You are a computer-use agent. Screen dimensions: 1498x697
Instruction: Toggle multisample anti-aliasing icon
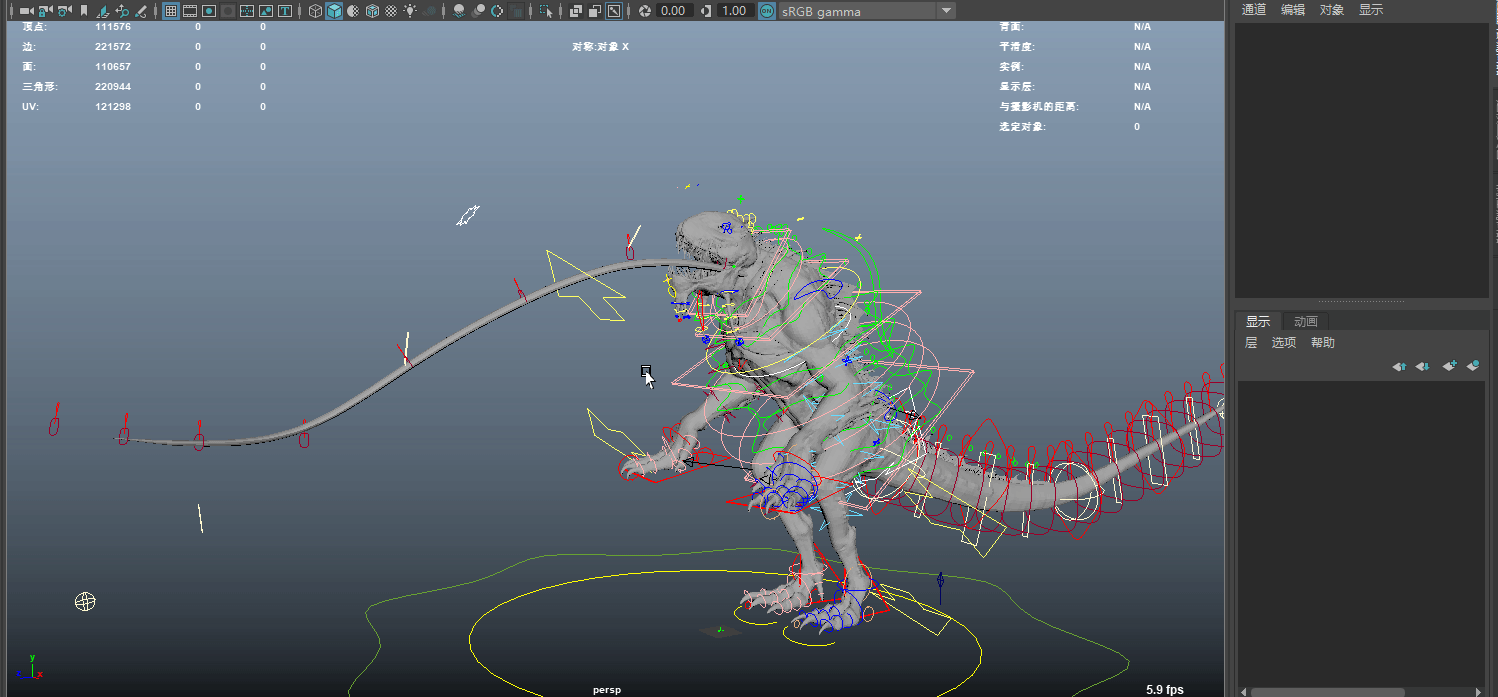(x=497, y=11)
